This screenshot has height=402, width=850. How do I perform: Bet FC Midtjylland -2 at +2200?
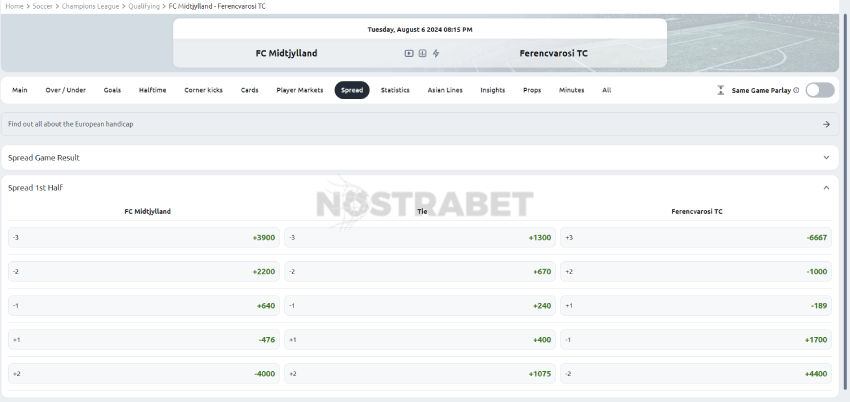pyautogui.click(x=144, y=271)
